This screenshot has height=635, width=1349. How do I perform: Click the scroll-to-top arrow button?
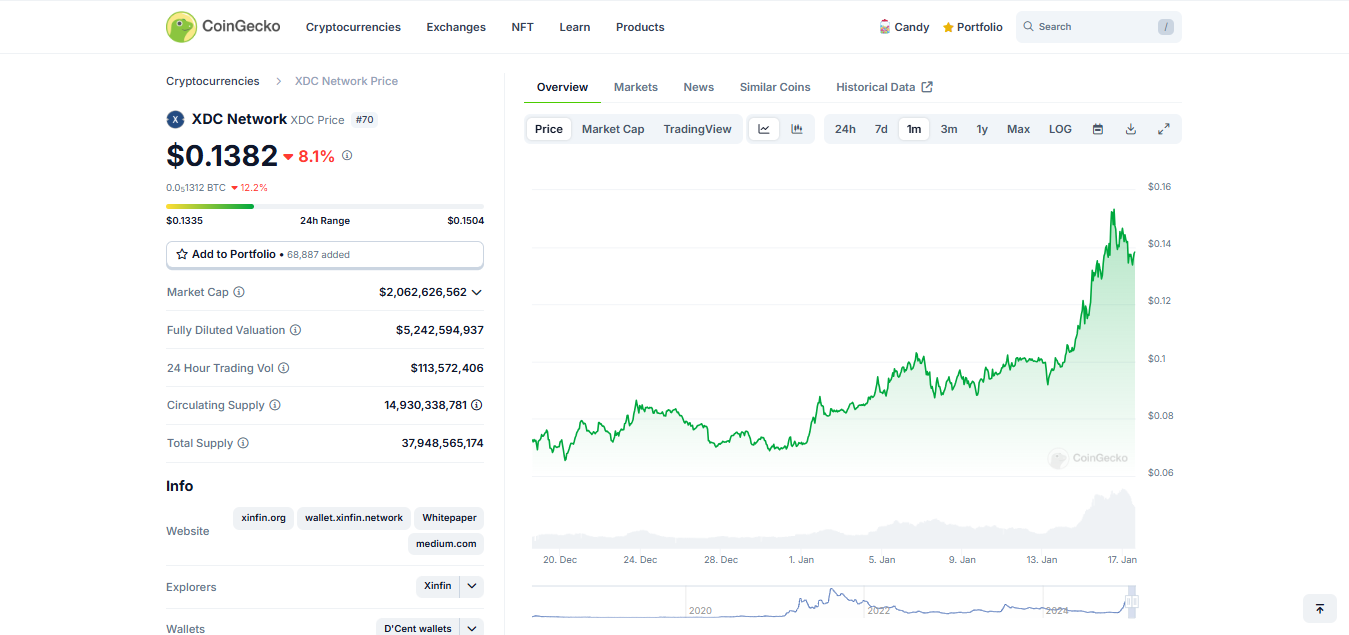[x=1320, y=608]
